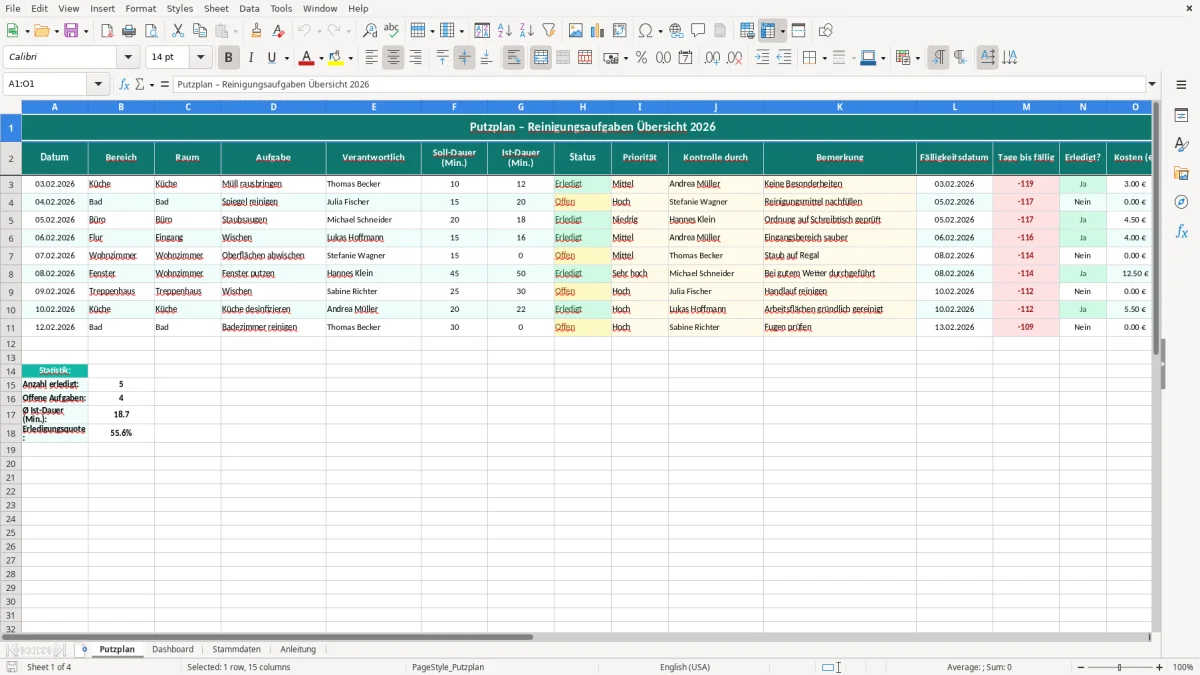Expand the Font Color dropdown arrow

pyautogui.click(x=320, y=58)
